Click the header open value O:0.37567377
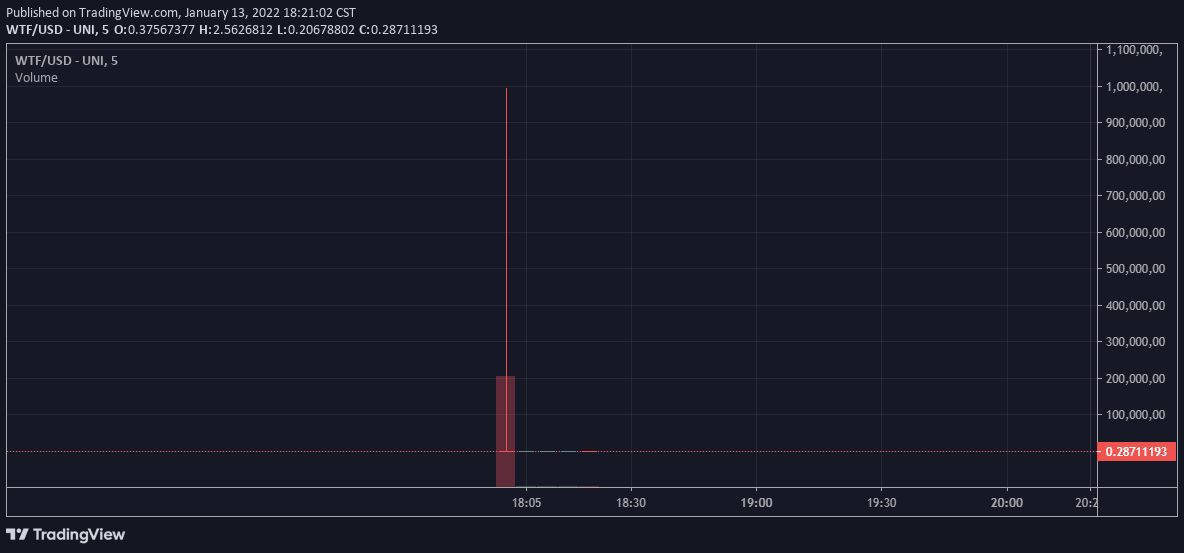Screen dimensions: 1184x553 155,29
